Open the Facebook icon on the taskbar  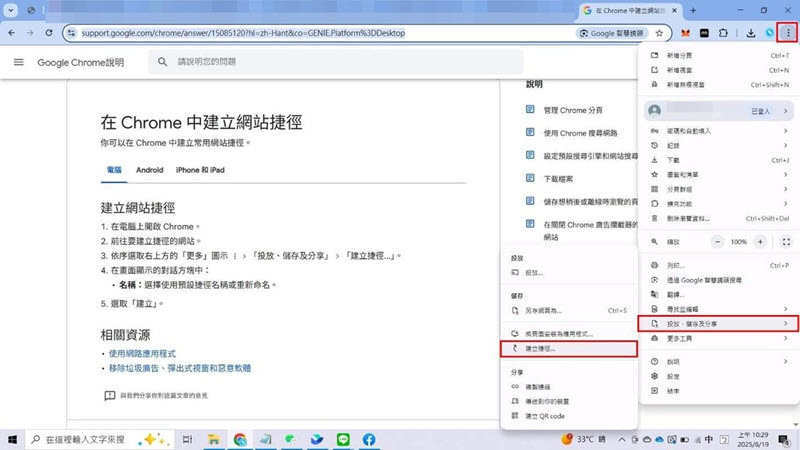[369, 439]
